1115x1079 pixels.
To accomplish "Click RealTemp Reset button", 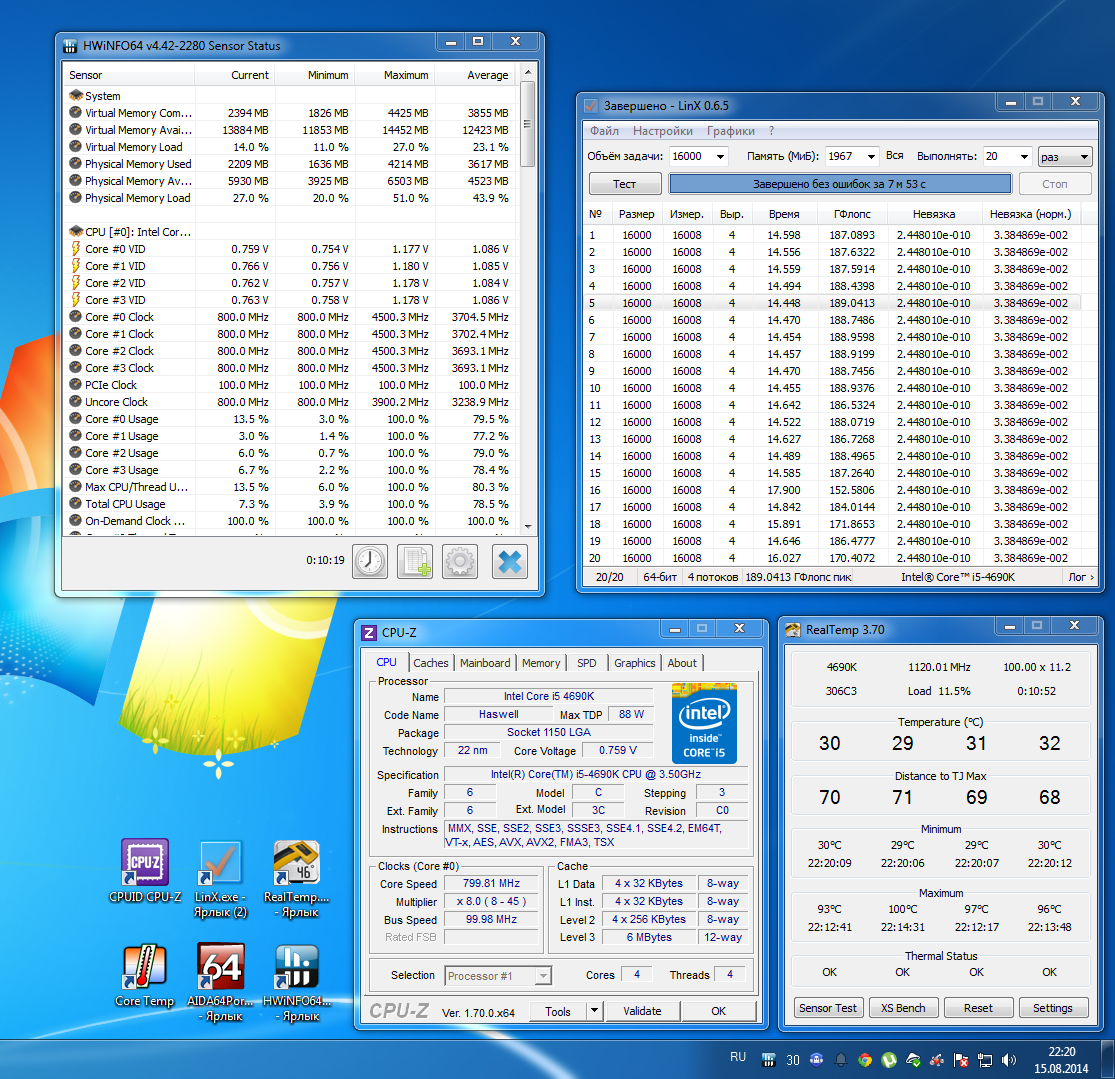I will point(978,1008).
